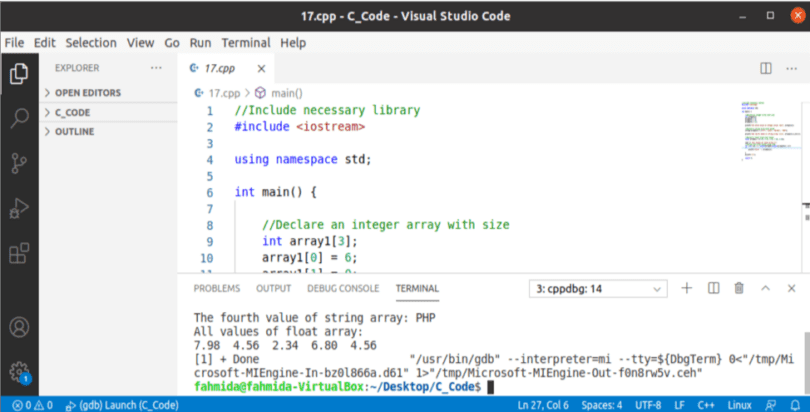Click the errors and warnings status indicator
This screenshot has height=412, width=810.
coord(33,404)
